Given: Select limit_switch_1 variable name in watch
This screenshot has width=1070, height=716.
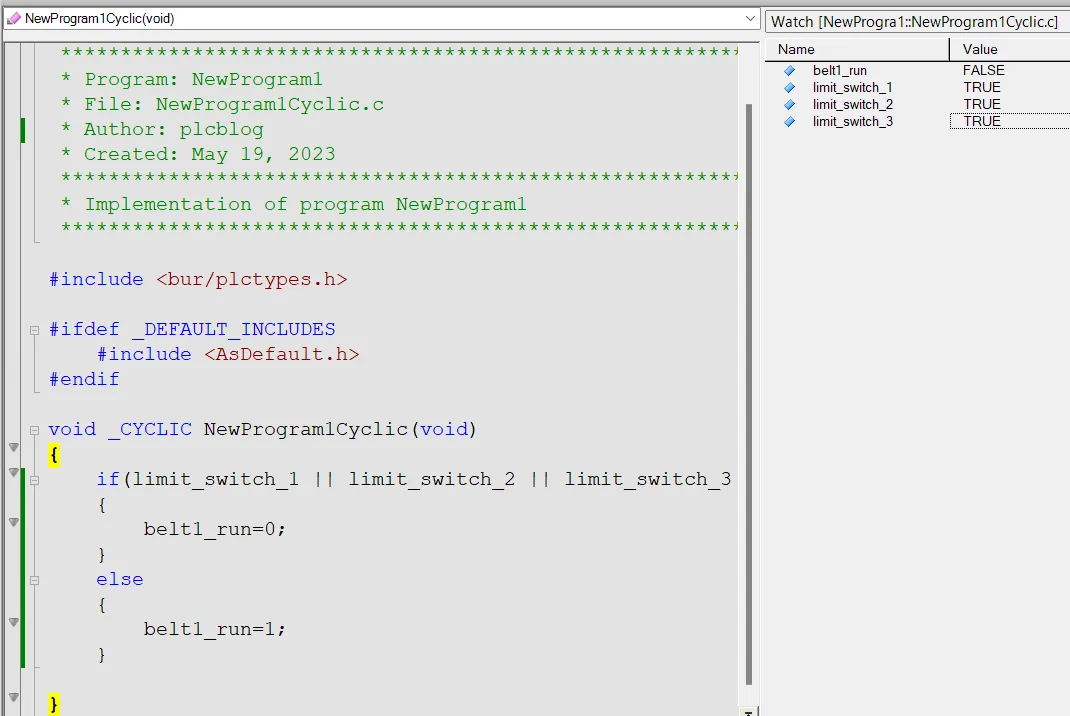Looking at the screenshot, I should tap(852, 87).
